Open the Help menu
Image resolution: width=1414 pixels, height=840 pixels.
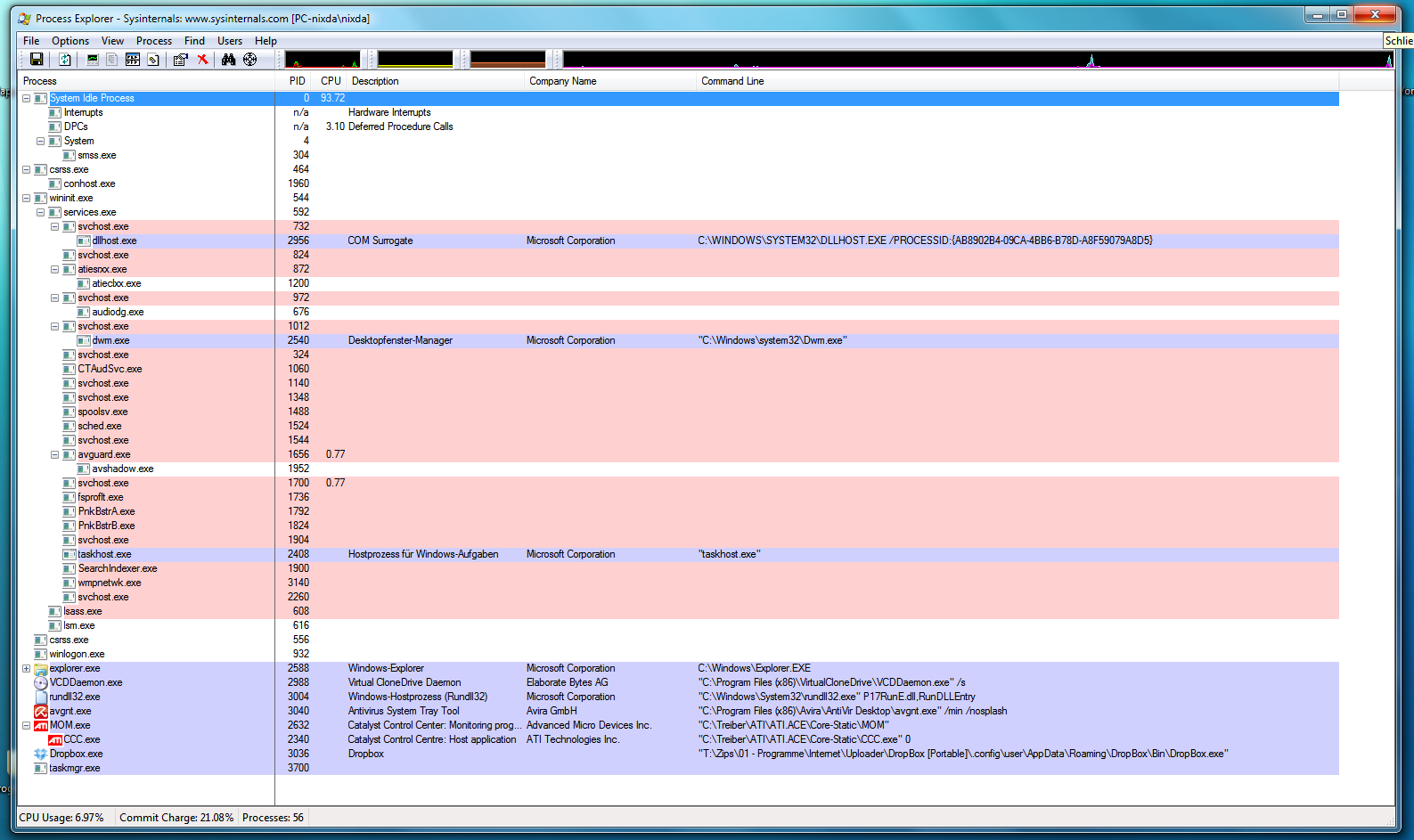(266, 41)
